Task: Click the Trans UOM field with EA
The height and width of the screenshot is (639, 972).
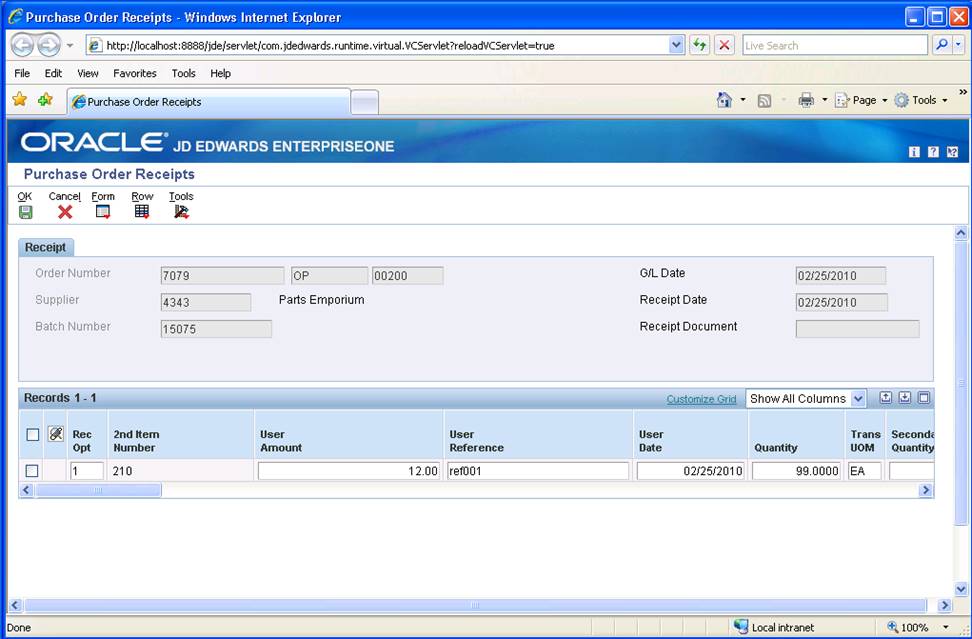Action: (x=864, y=471)
